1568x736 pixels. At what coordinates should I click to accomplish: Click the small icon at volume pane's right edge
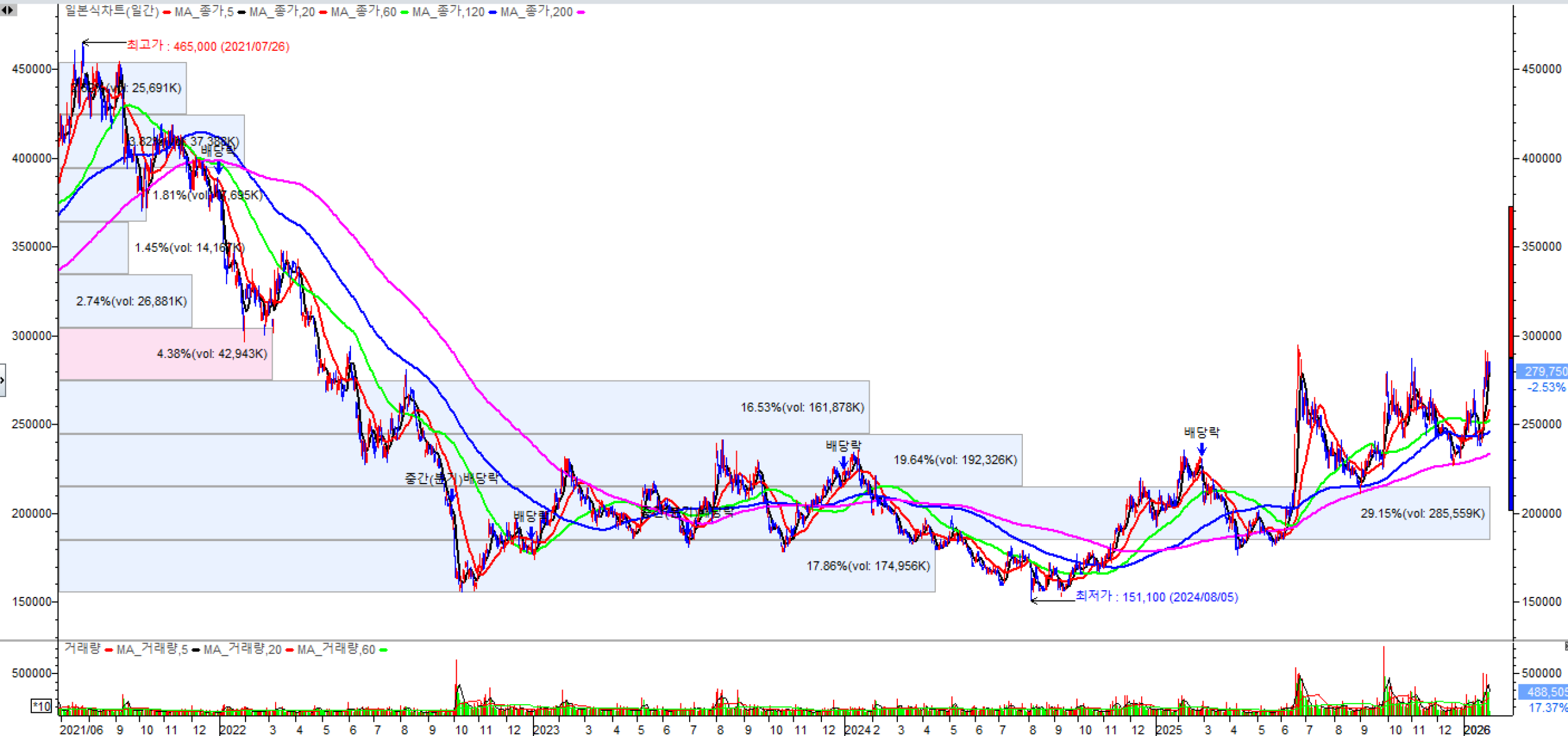pyautogui.click(x=1565, y=646)
